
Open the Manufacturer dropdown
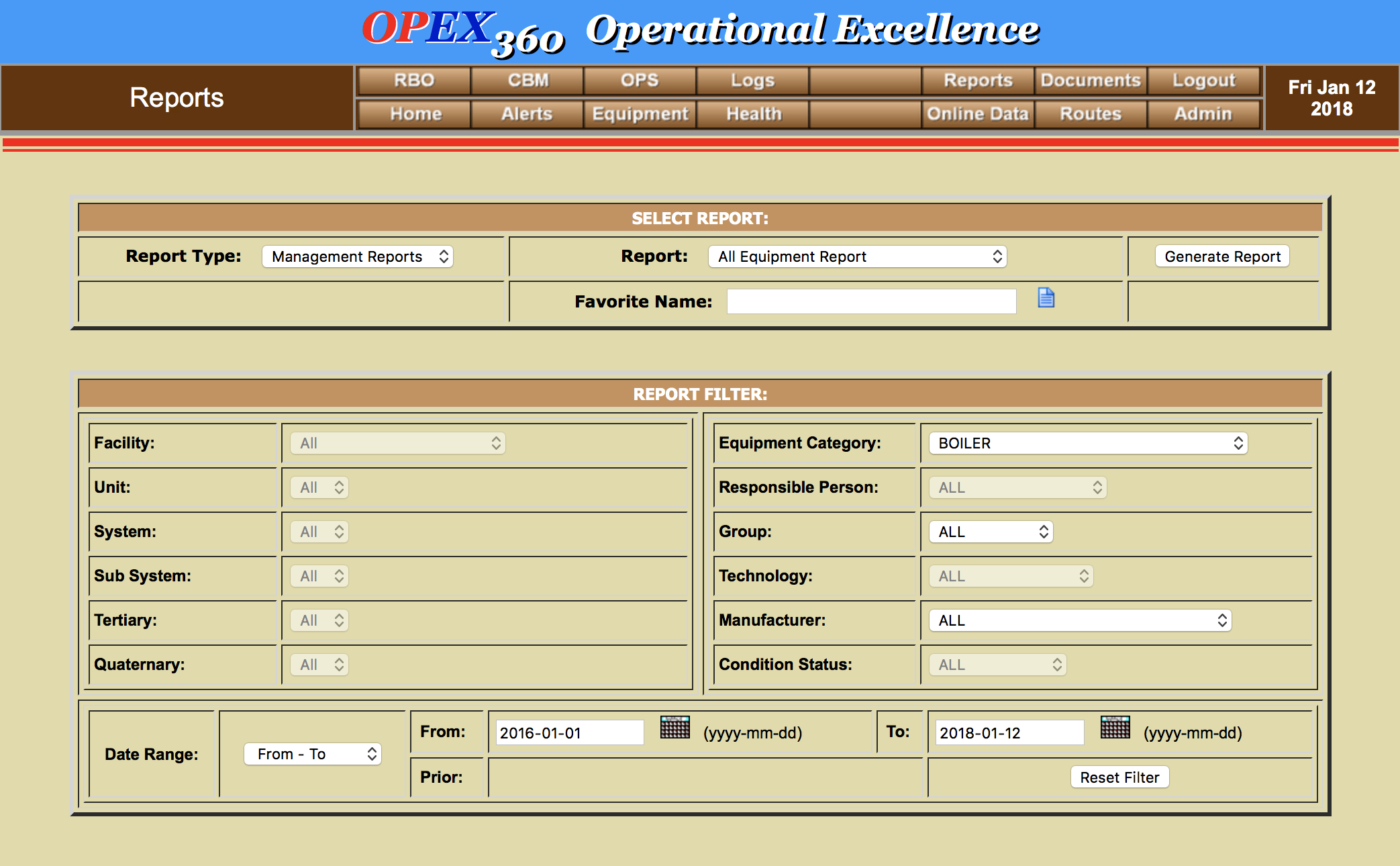coord(1081,620)
